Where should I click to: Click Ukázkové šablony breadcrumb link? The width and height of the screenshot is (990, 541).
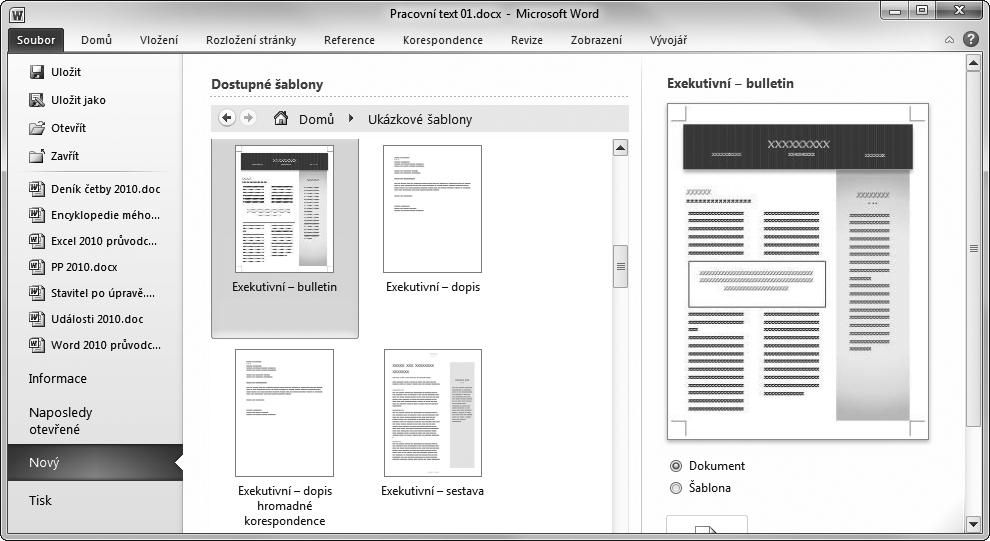click(x=420, y=119)
